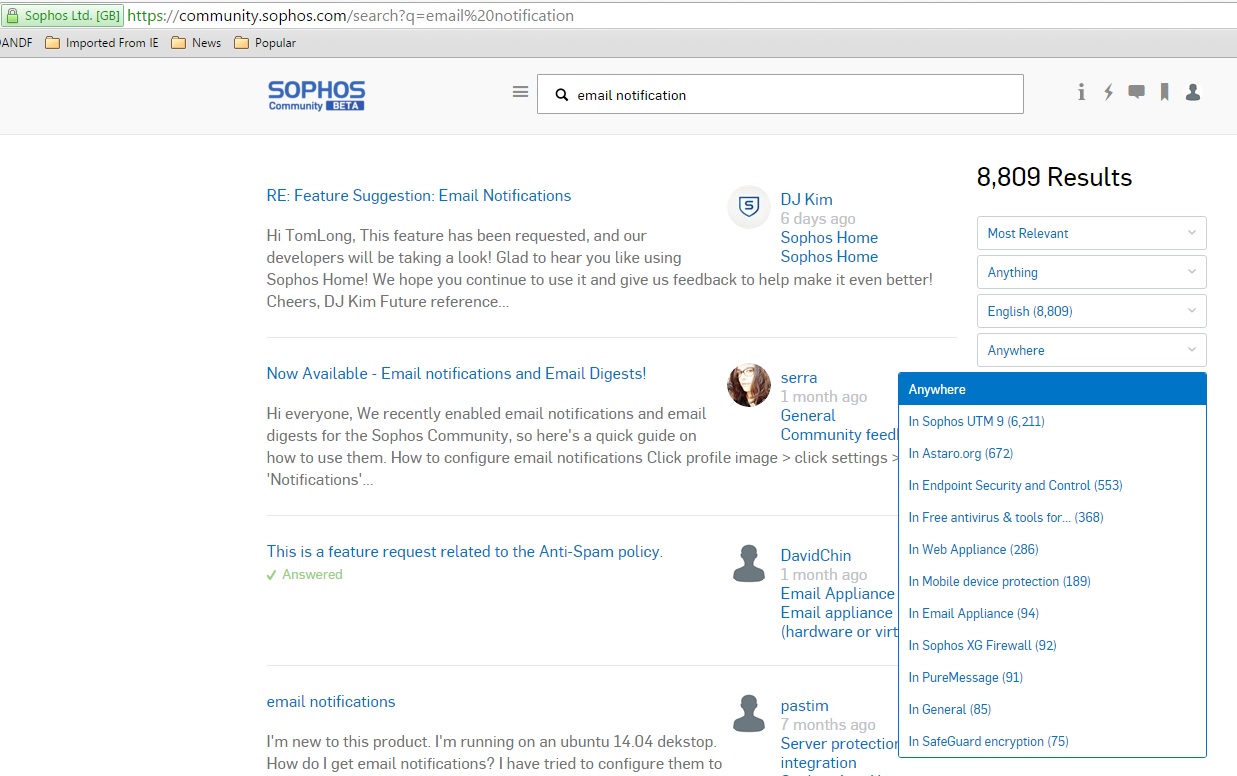This screenshot has width=1237, height=776.
Task: Select Anywhere in the dropdown list
Action: 1052,389
